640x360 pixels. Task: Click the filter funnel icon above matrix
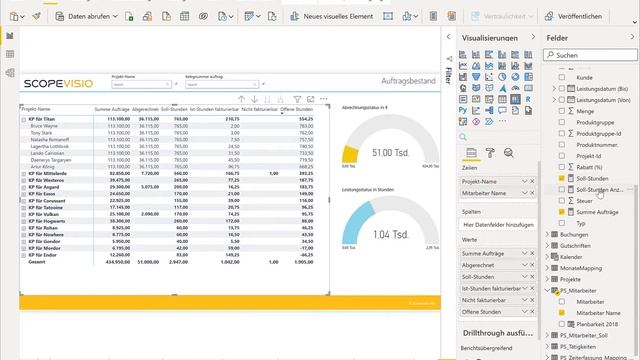pyautogui.click(x=297, y=99)
